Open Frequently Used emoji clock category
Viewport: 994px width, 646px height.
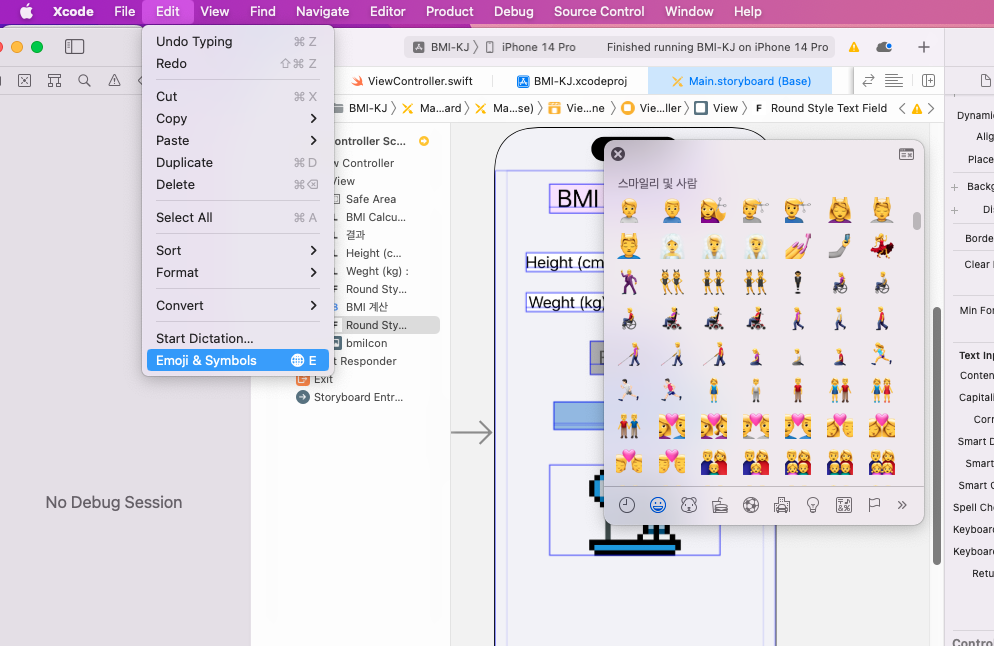(626, 505)
